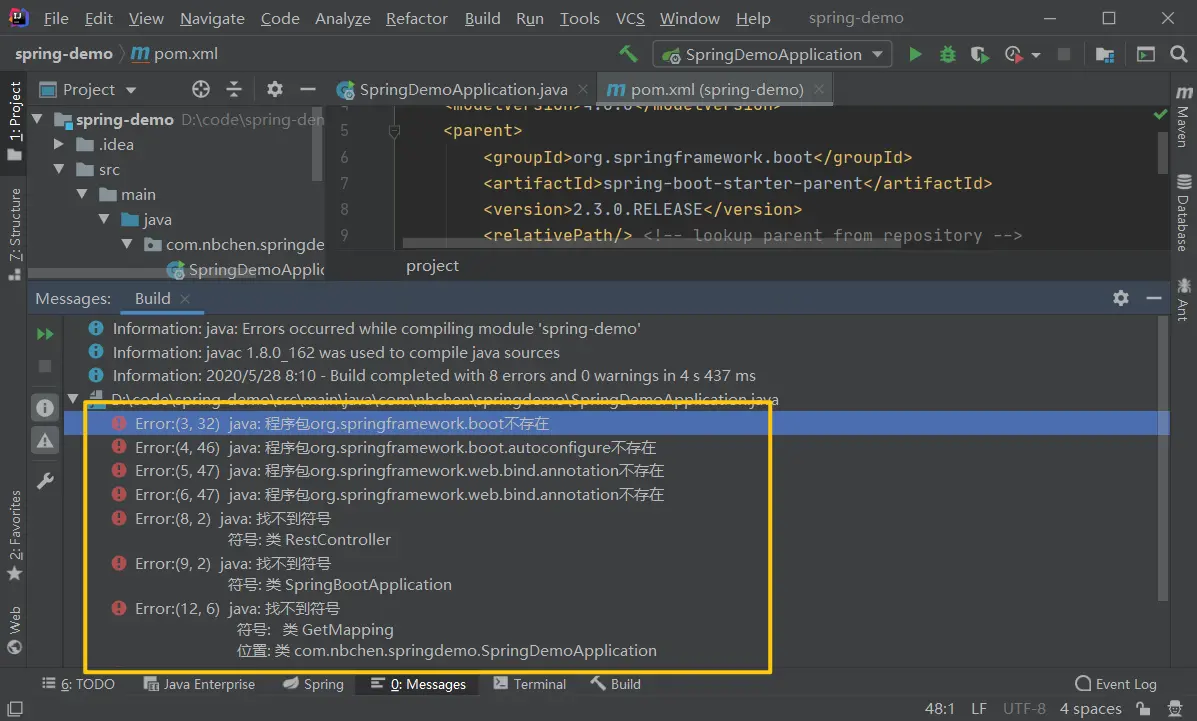
Task: Close the SpringDemoApplication.java tab
Action: pyautogui.click(x=583, y=89)
